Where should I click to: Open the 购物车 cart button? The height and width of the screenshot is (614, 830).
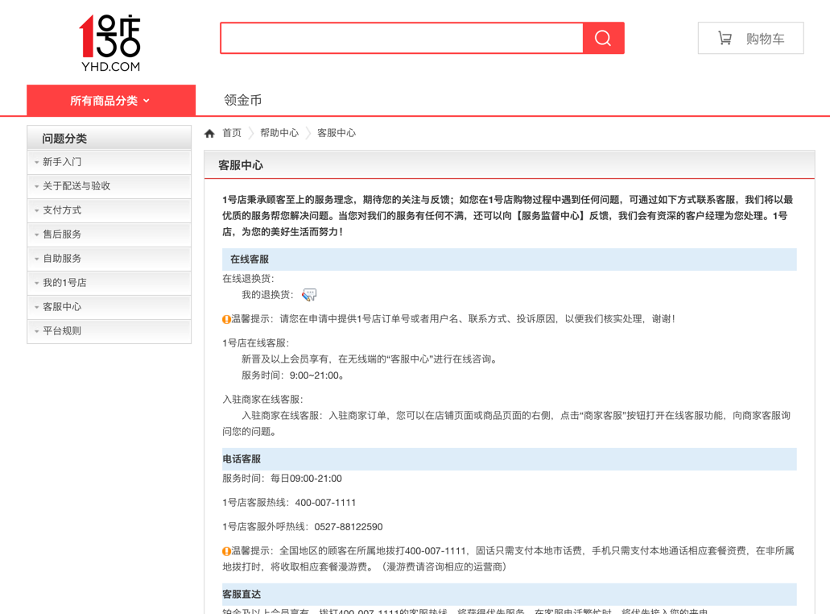click(x=751, y=38)
